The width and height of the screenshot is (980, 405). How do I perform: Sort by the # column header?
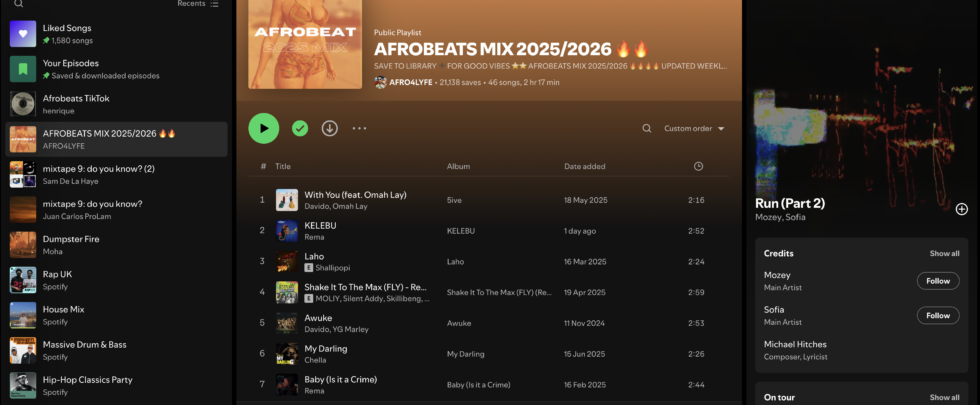[x=263, y=166]
